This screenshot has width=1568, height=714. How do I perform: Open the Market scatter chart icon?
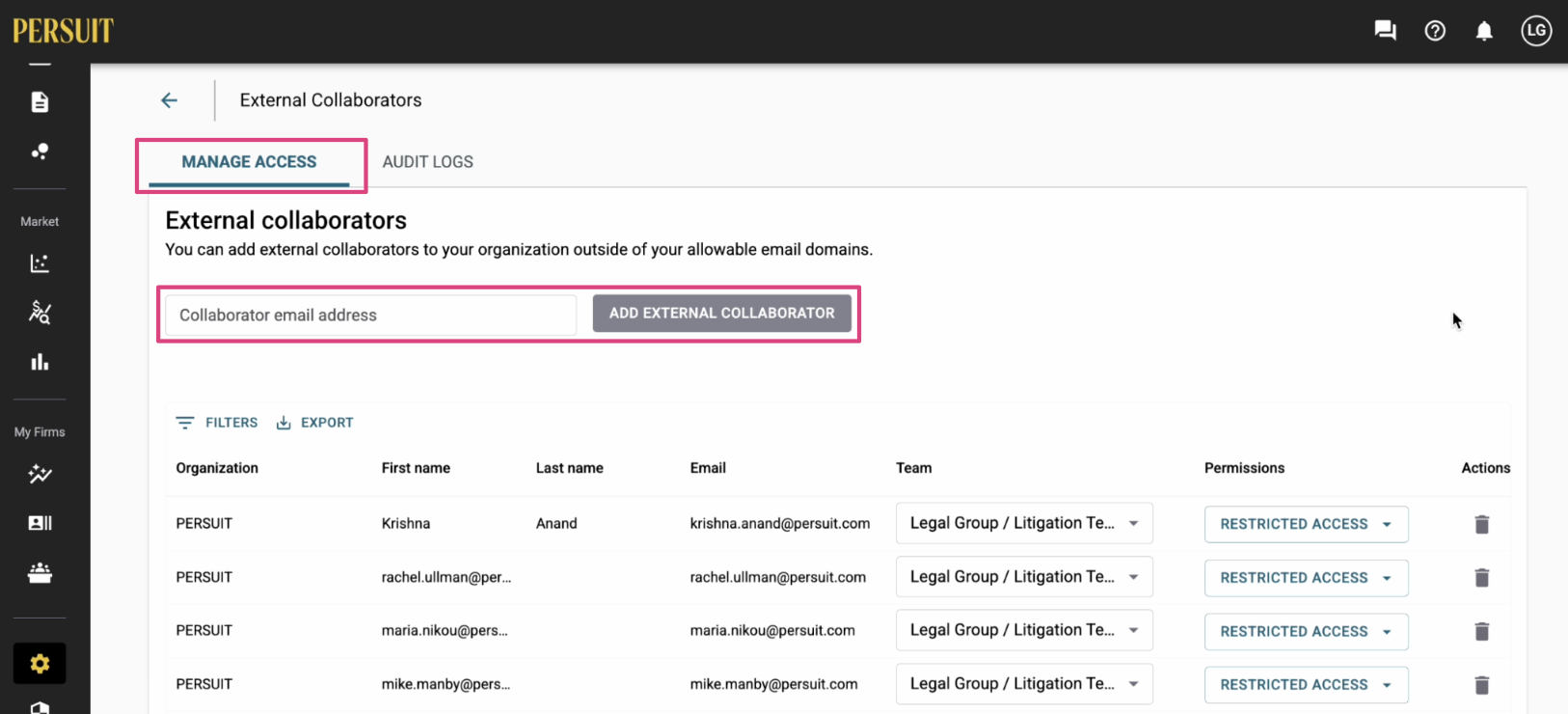click(x=40, y=263)
